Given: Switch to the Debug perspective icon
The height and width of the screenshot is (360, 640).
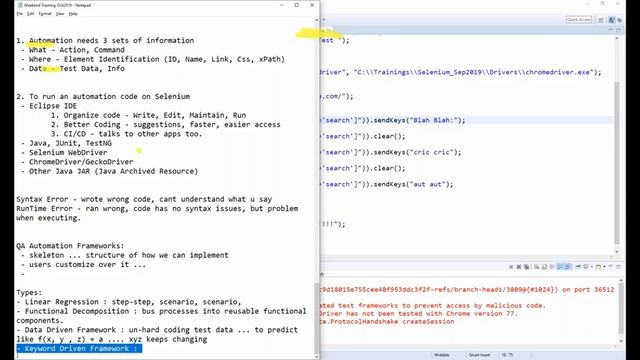Looking at the screenshot, I should tap(620, 20).
